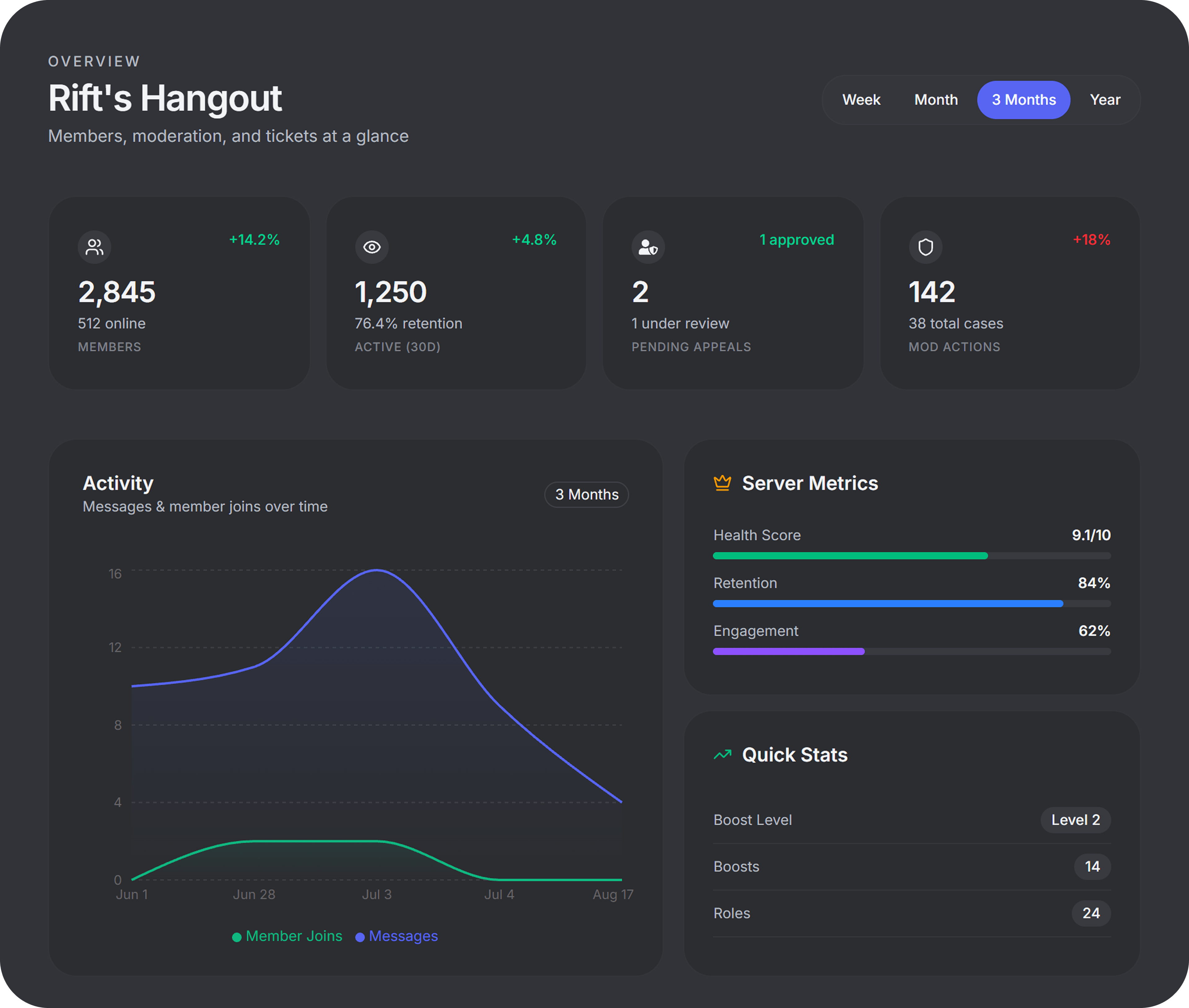Click the 3 Months badge in Activity

coord(587,494)
